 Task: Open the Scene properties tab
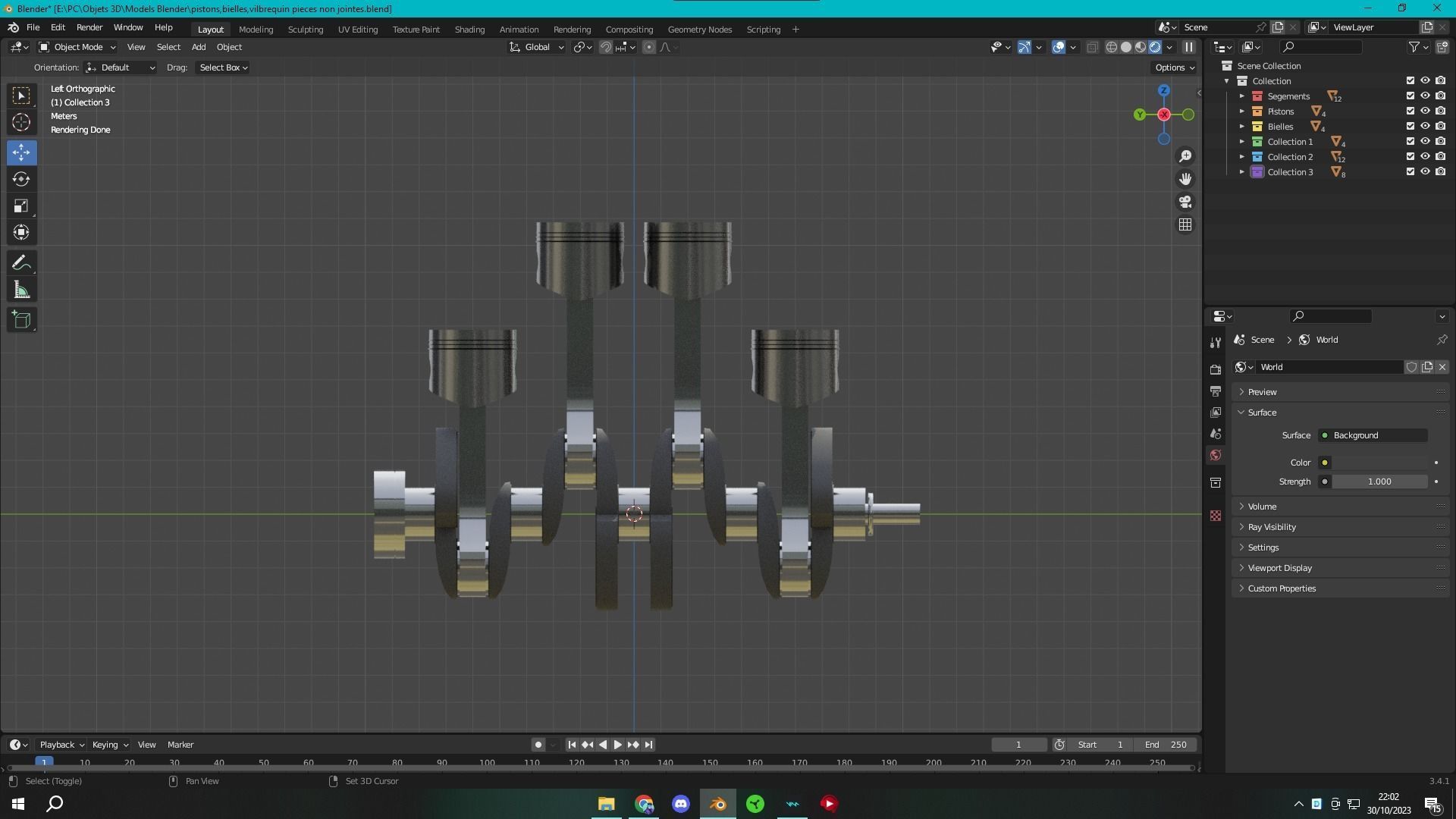point(1216,434)
